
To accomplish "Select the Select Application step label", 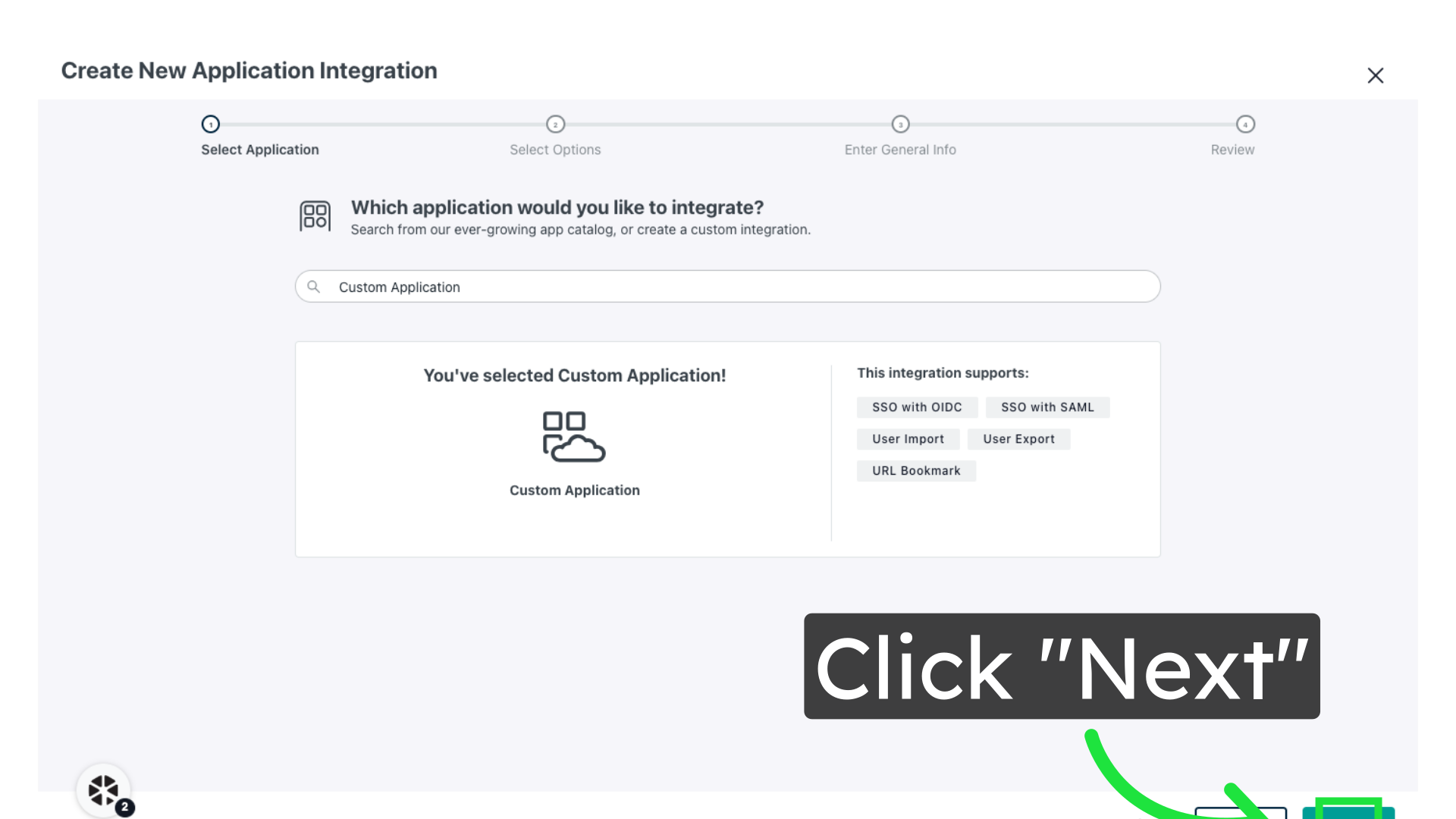I will 259,149.
